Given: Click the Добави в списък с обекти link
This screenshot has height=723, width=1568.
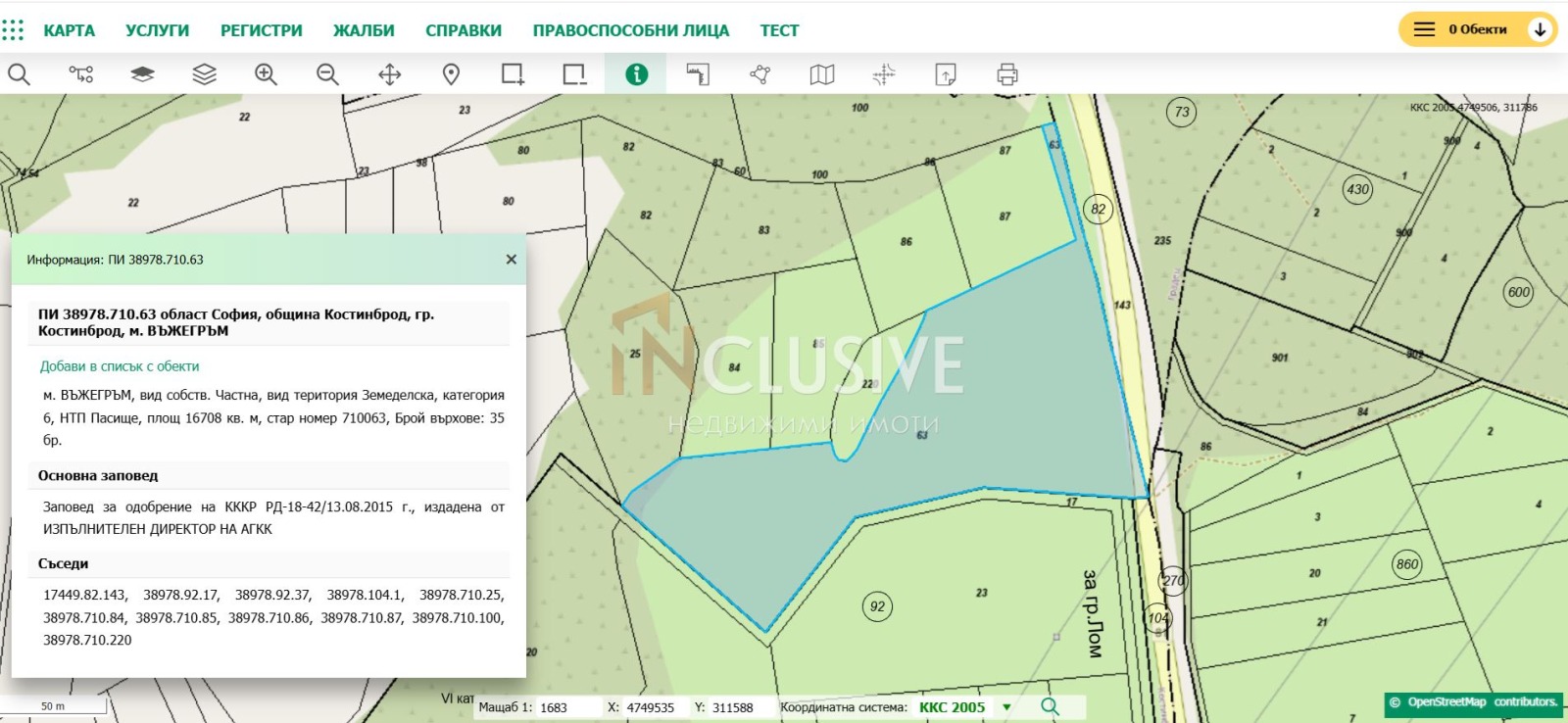Looking at the screenshot, I should click(x=120, y=366).
